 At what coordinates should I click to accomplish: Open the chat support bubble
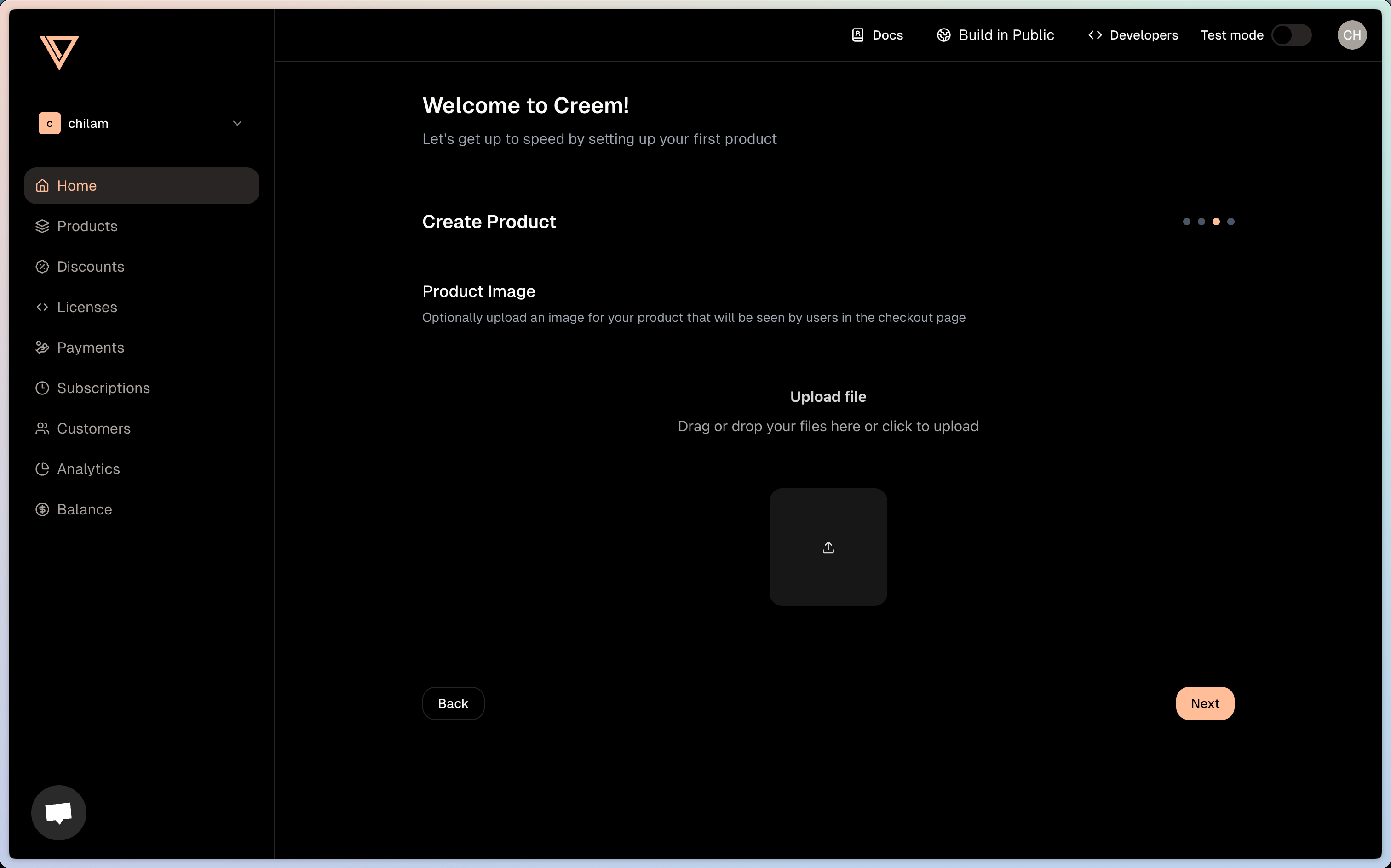[x=58, y=812]
